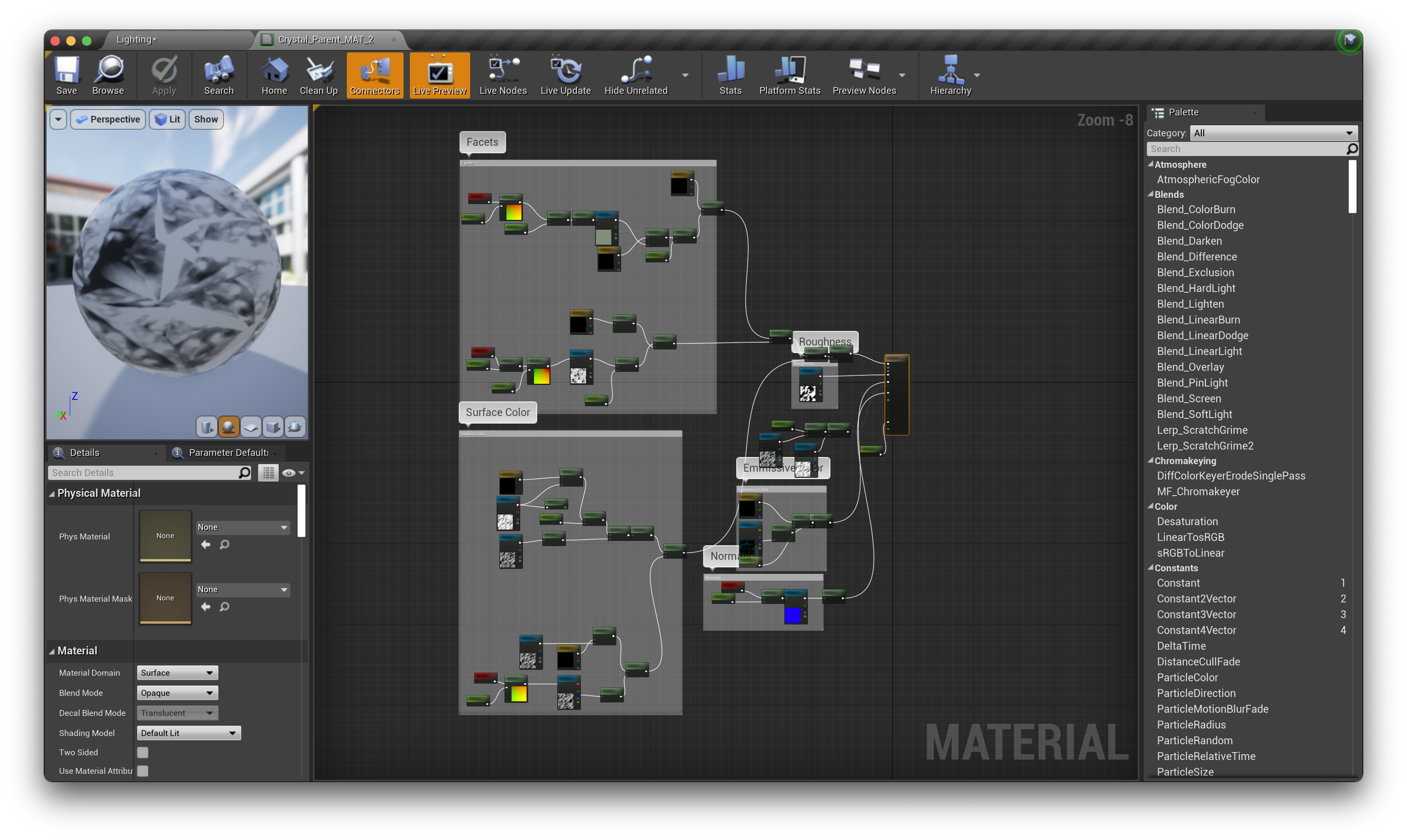
Task: Enable the Two Sided checkbox
Action: click(x=143, y=752)
